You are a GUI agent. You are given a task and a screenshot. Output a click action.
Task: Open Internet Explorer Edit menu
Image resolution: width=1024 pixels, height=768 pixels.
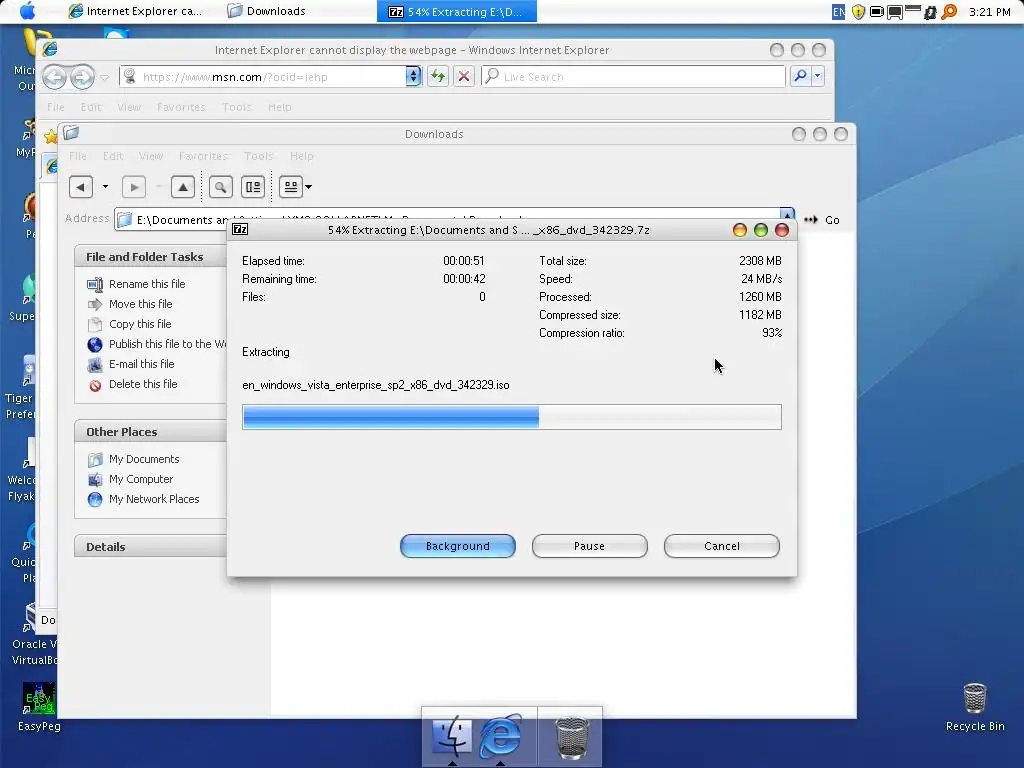[91, 107]
